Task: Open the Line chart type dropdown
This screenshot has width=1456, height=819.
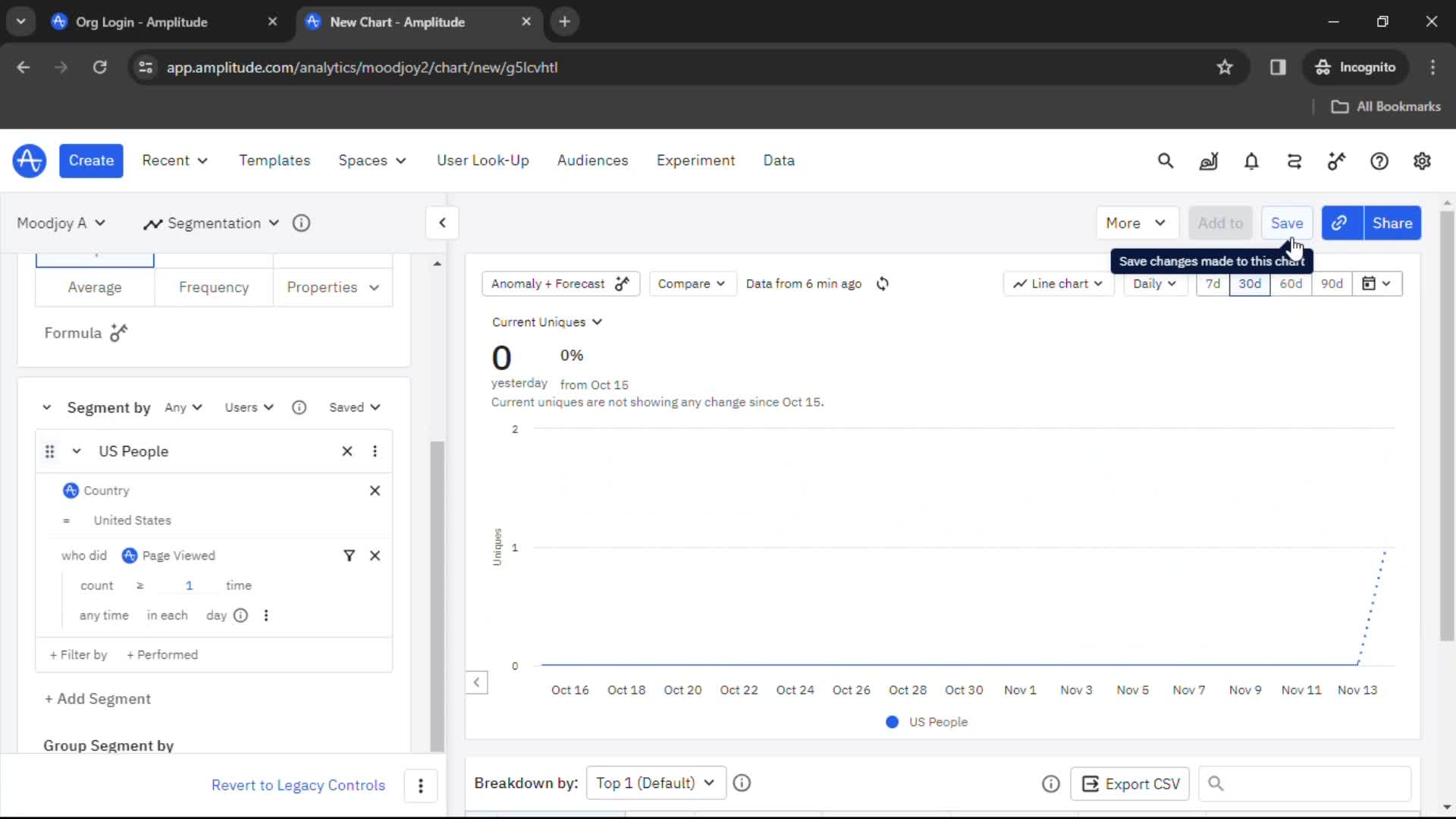Action: coord(1058,284)
